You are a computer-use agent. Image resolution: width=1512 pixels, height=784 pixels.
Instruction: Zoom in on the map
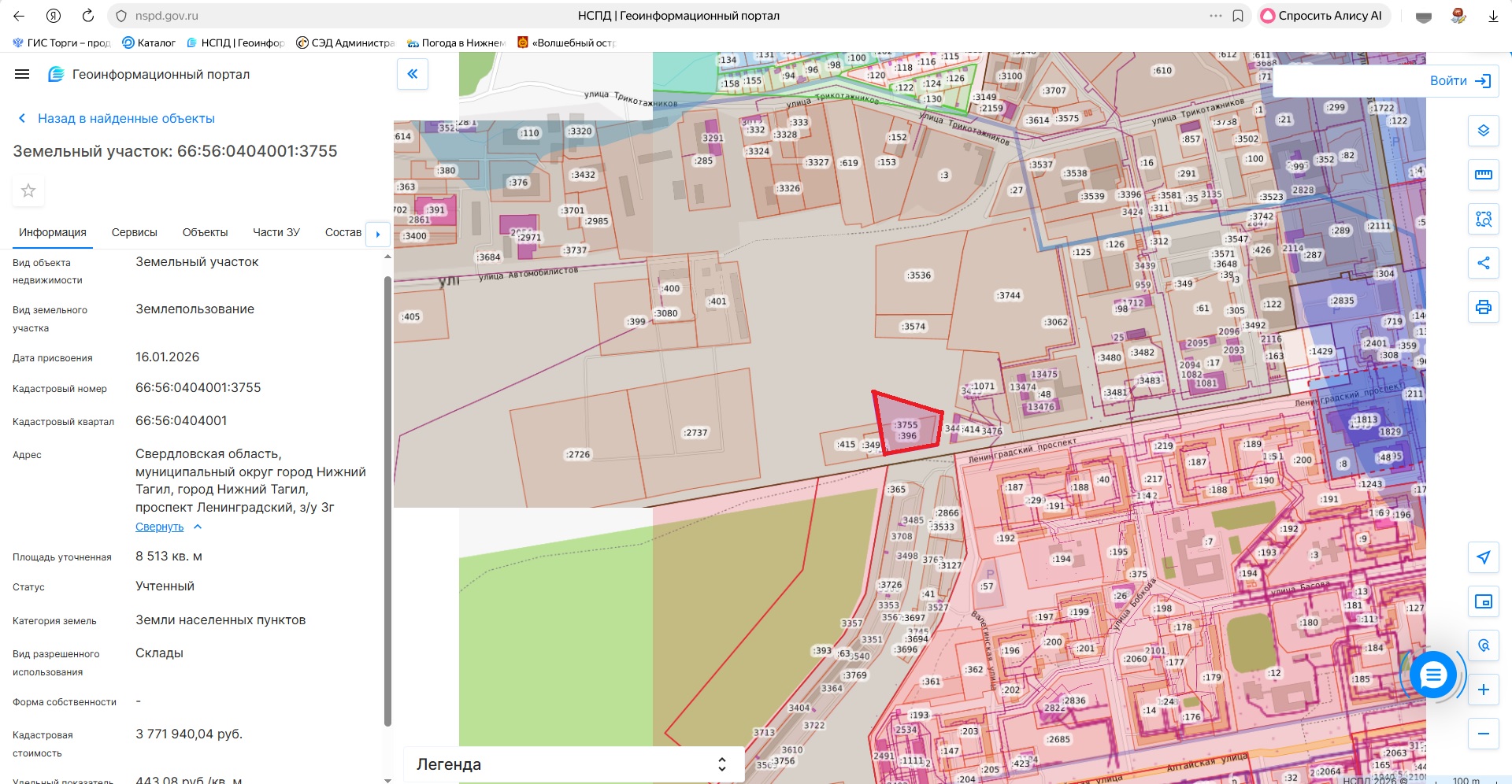1483,690
